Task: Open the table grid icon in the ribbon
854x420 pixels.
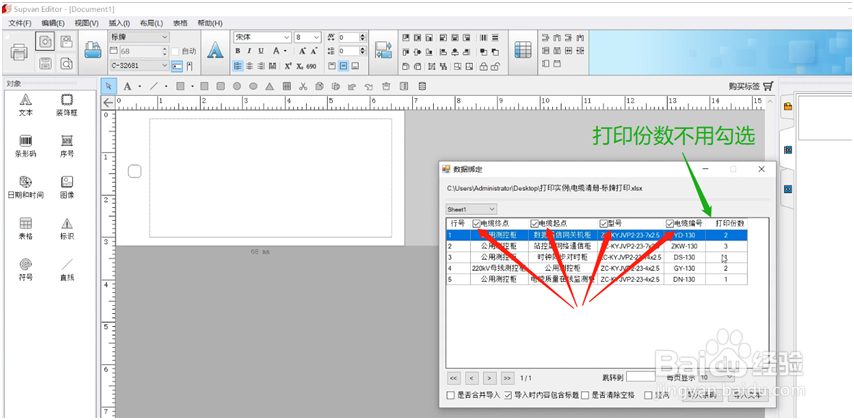Action: pyautogui.click(x=522, y=50)
